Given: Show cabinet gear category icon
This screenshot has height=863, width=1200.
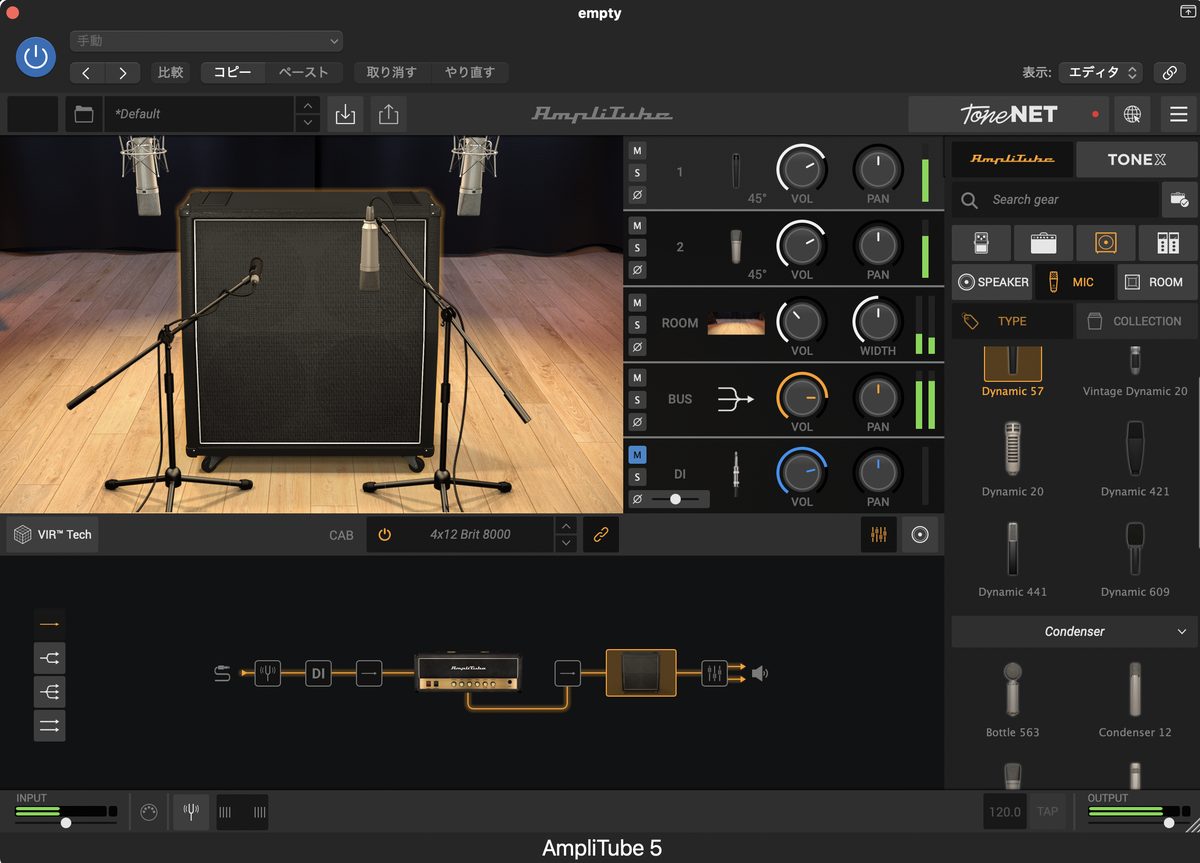Looking at the screenshot, I should [x=1106, y=243].
